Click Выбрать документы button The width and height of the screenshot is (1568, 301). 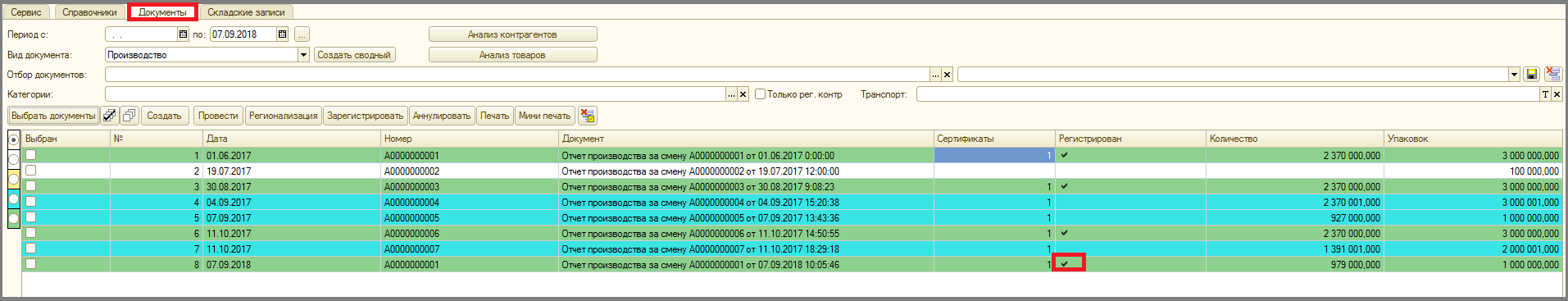click(x=53, y=116)
